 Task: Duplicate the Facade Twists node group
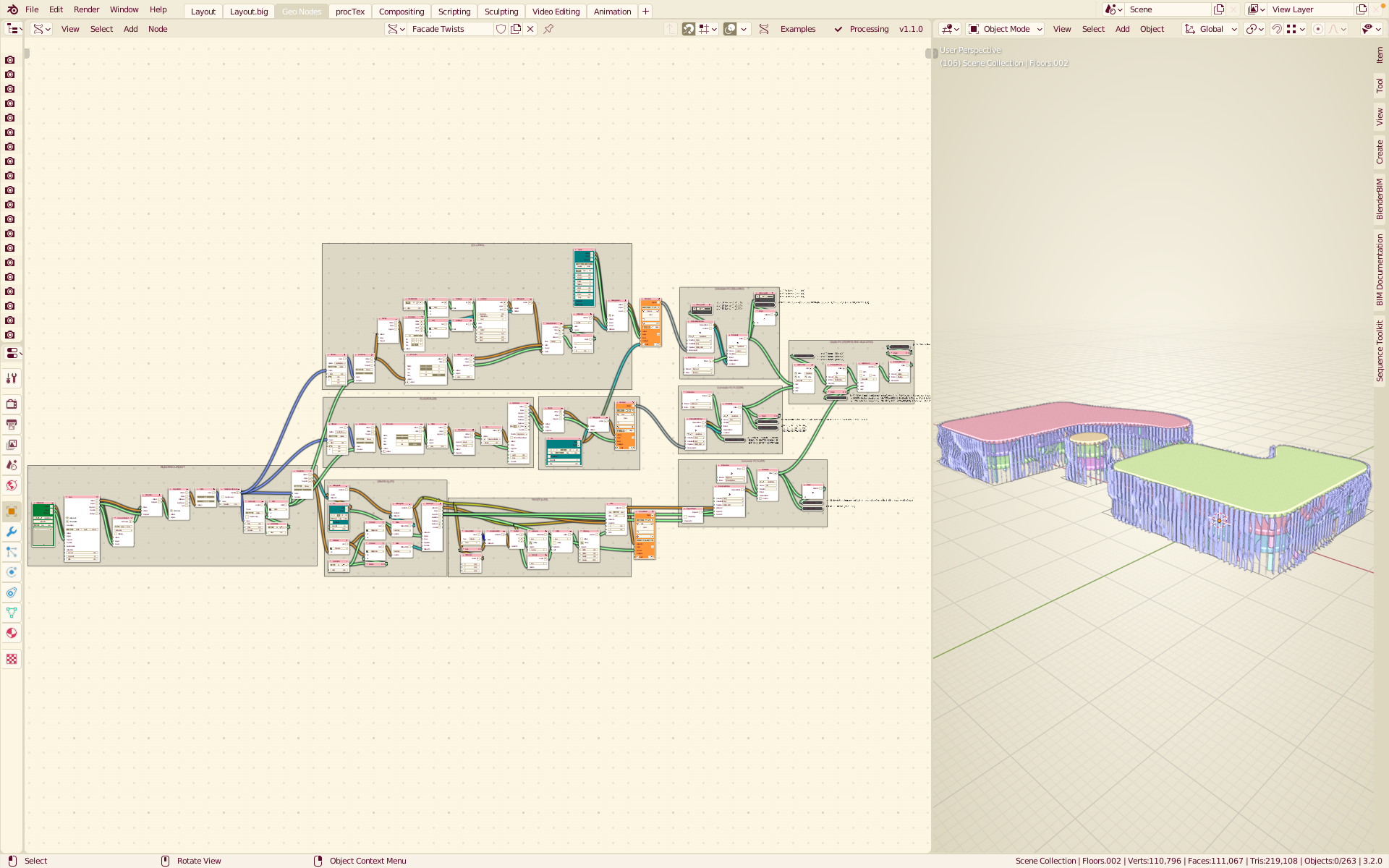pyautogui.click(x=516, y=29)
